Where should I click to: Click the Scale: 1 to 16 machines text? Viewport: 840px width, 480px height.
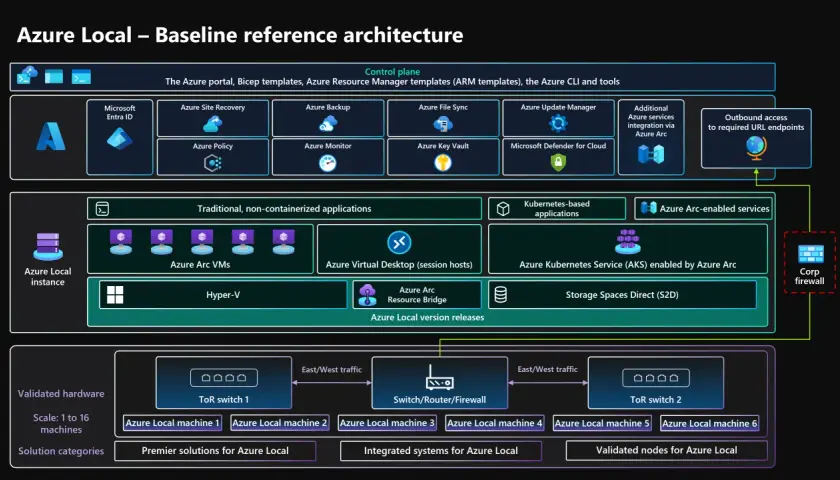61,424
